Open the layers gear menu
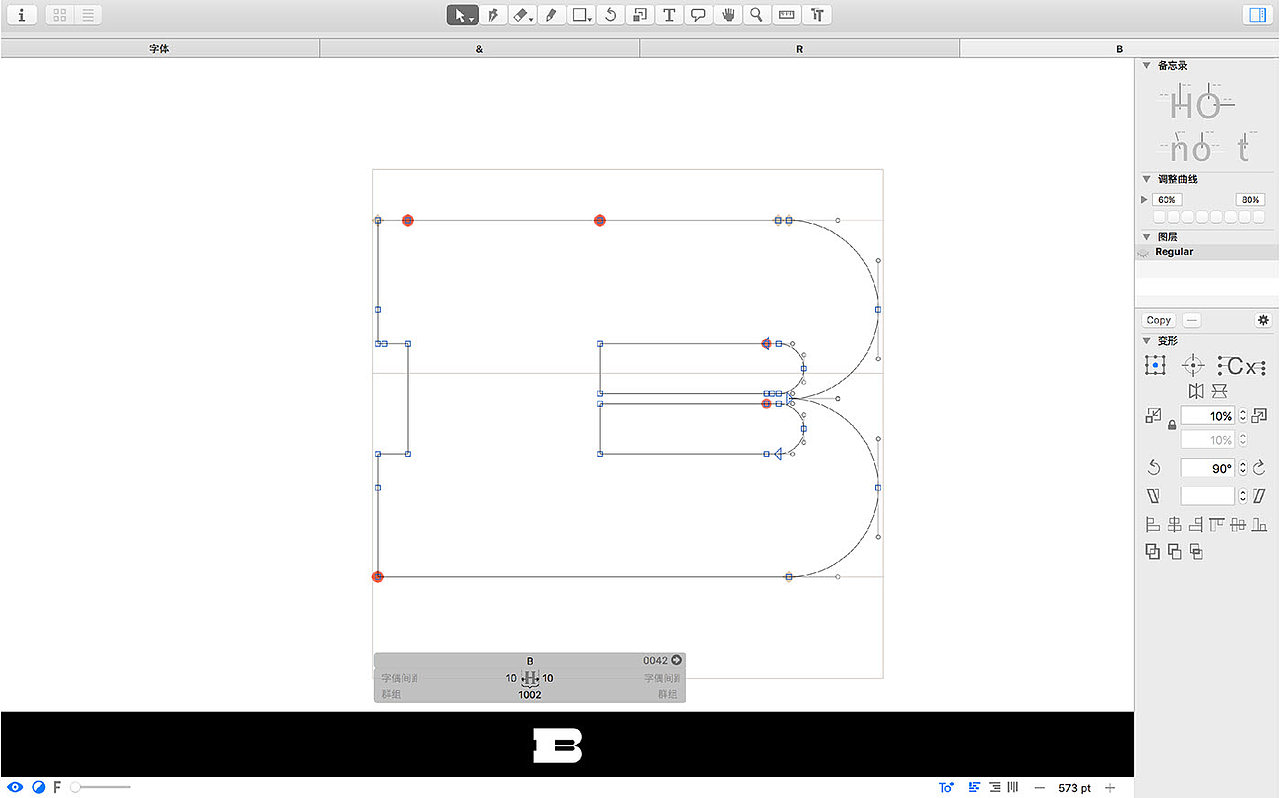Image resolution: width=1280 pixels, height=798 pixels. click(x=1263, y=320)
